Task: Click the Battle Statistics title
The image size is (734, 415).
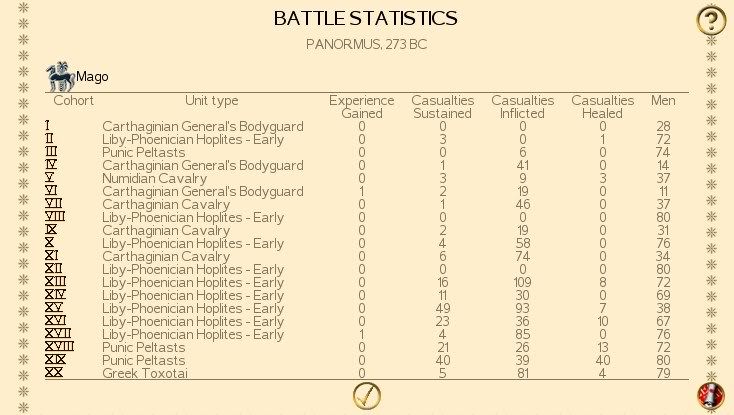Action: tap(366, 19)
